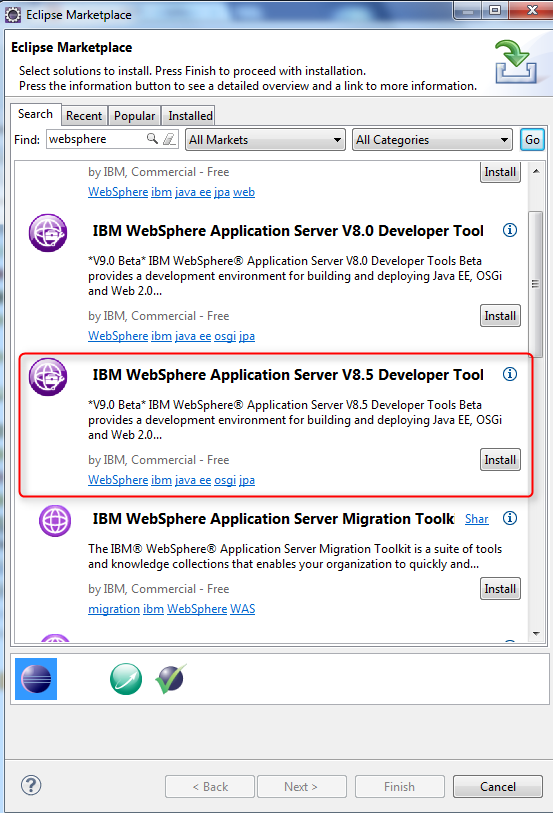Click the results scrollbar down arrow
Viewport: 553px width, 813px height.
tap(536, 634)
